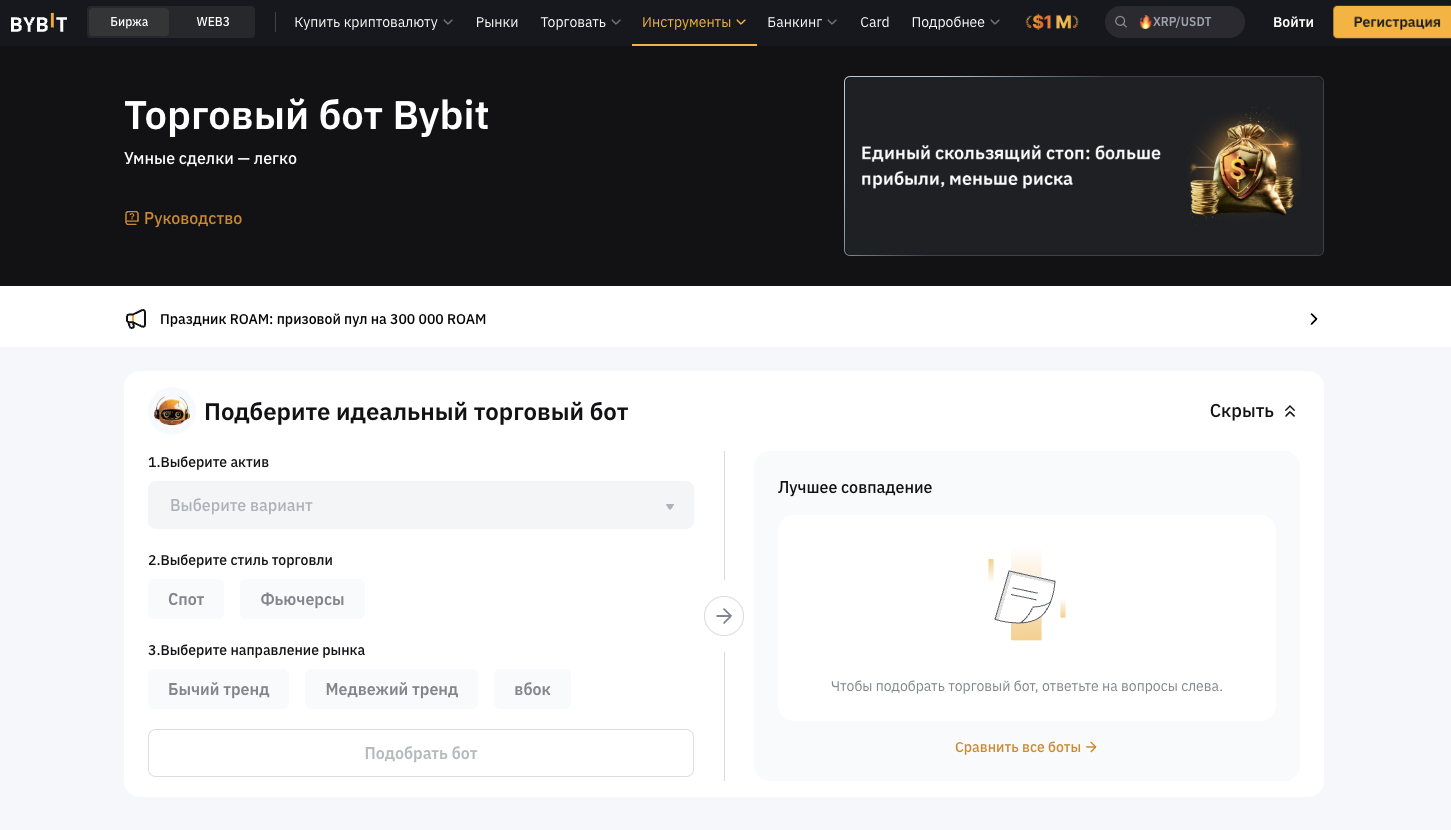Click the 3.Выберите направление рынка label
The height and width of the screenshot is (830, 1451).
[256, 650]
